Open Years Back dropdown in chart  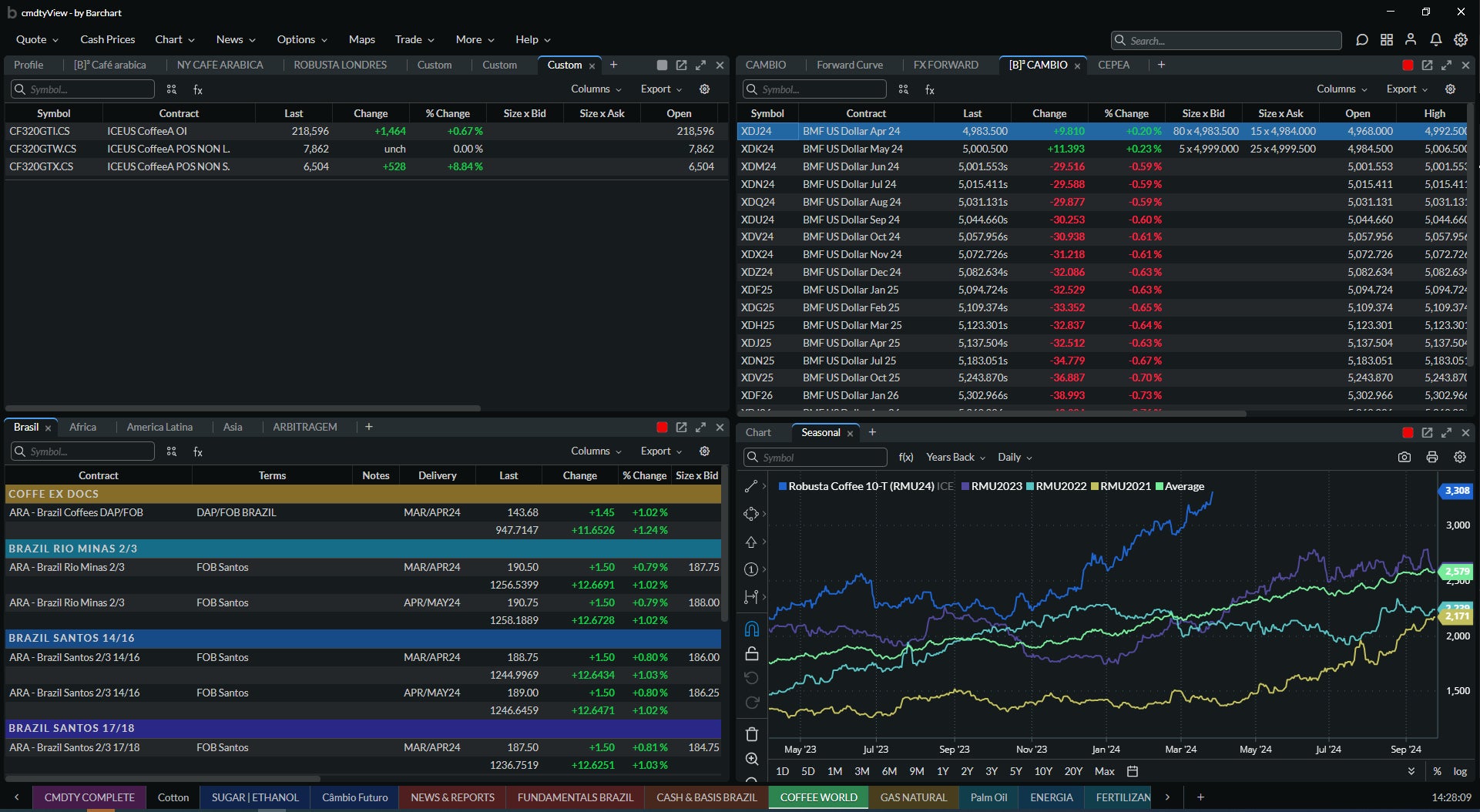click(x=955, y=457)
